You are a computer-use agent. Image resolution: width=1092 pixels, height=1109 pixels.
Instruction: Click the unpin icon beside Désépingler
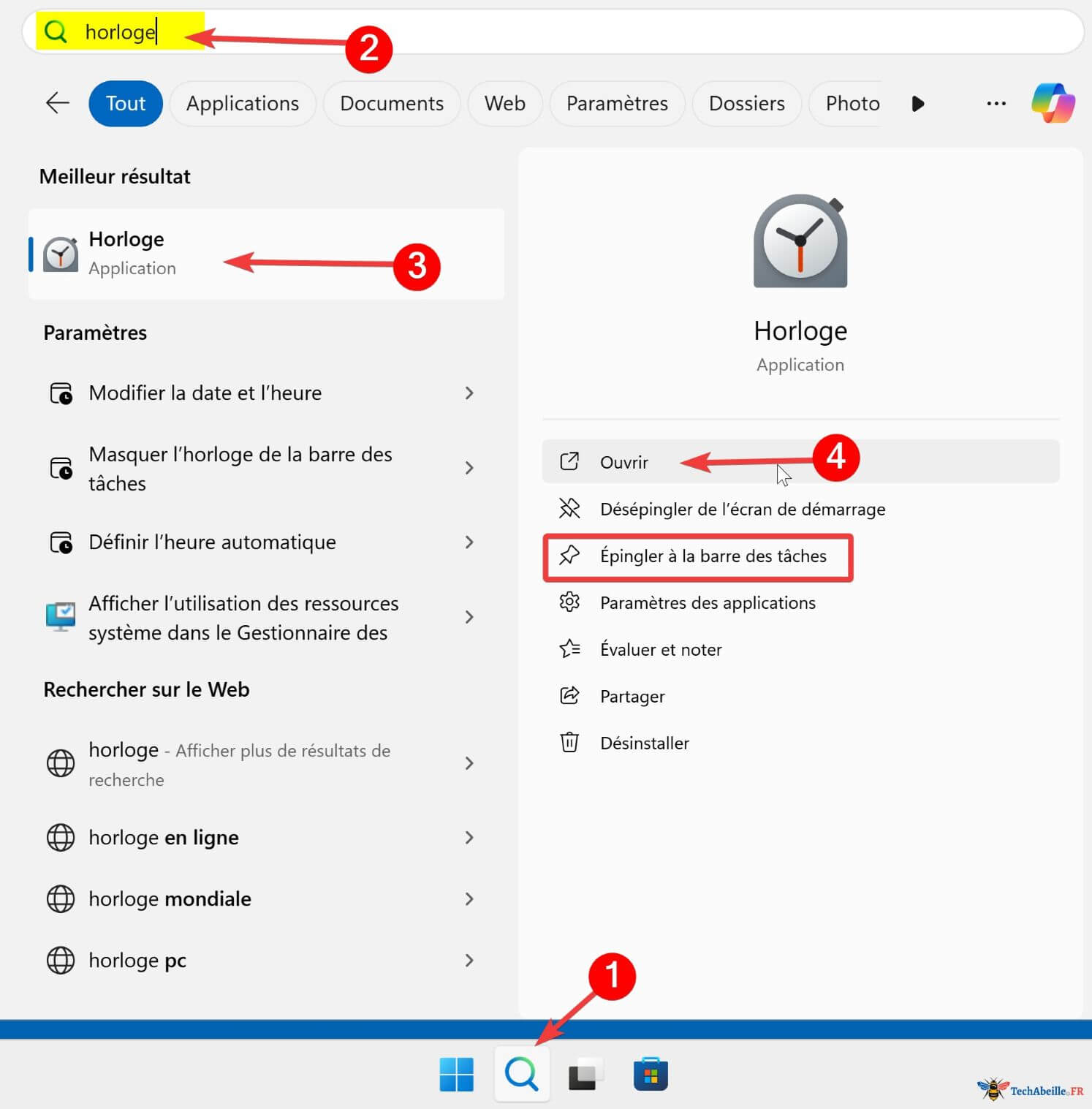[x=569, y=508]
